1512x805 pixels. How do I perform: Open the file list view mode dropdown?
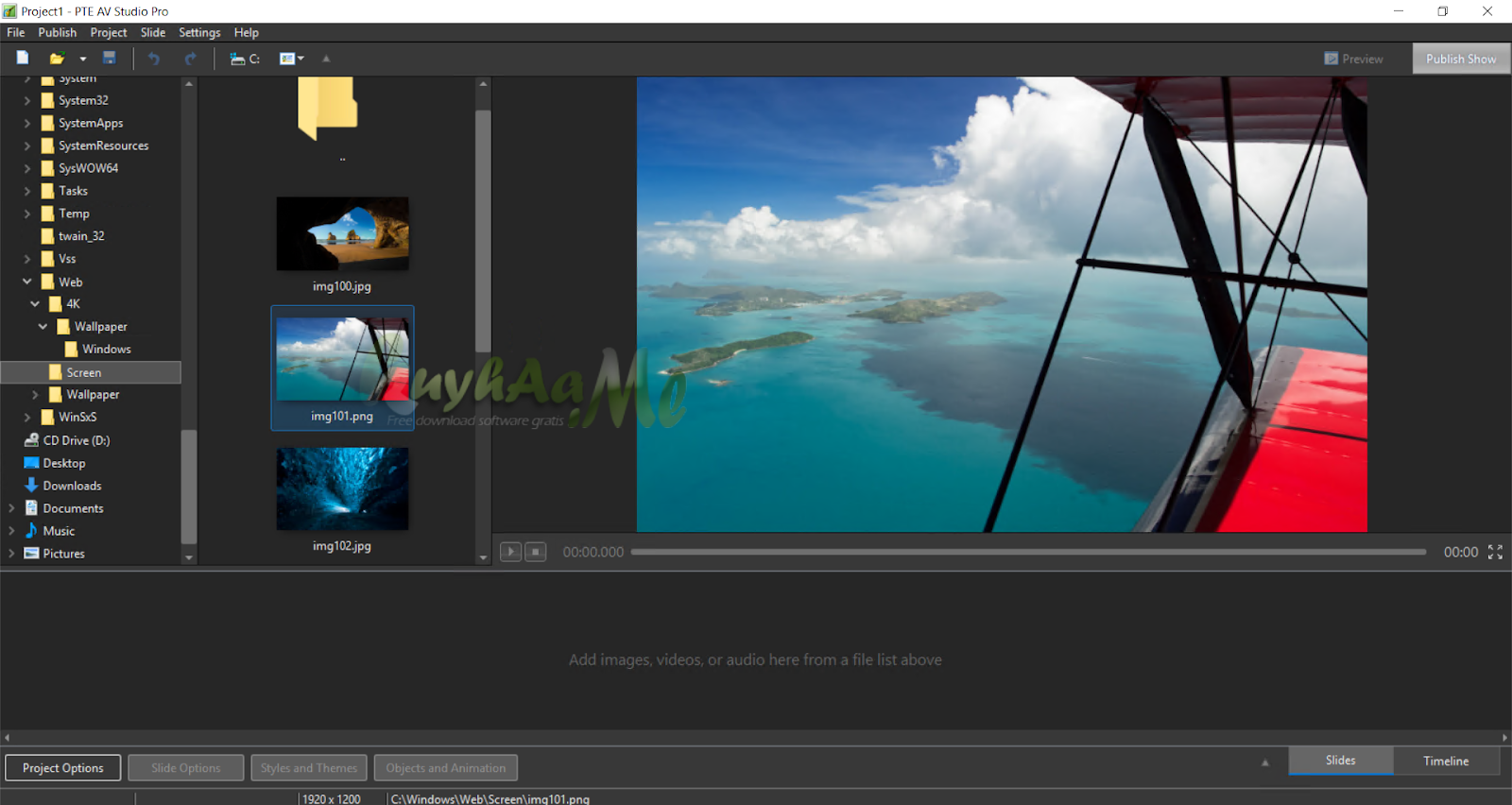click(x=292, y=59)
